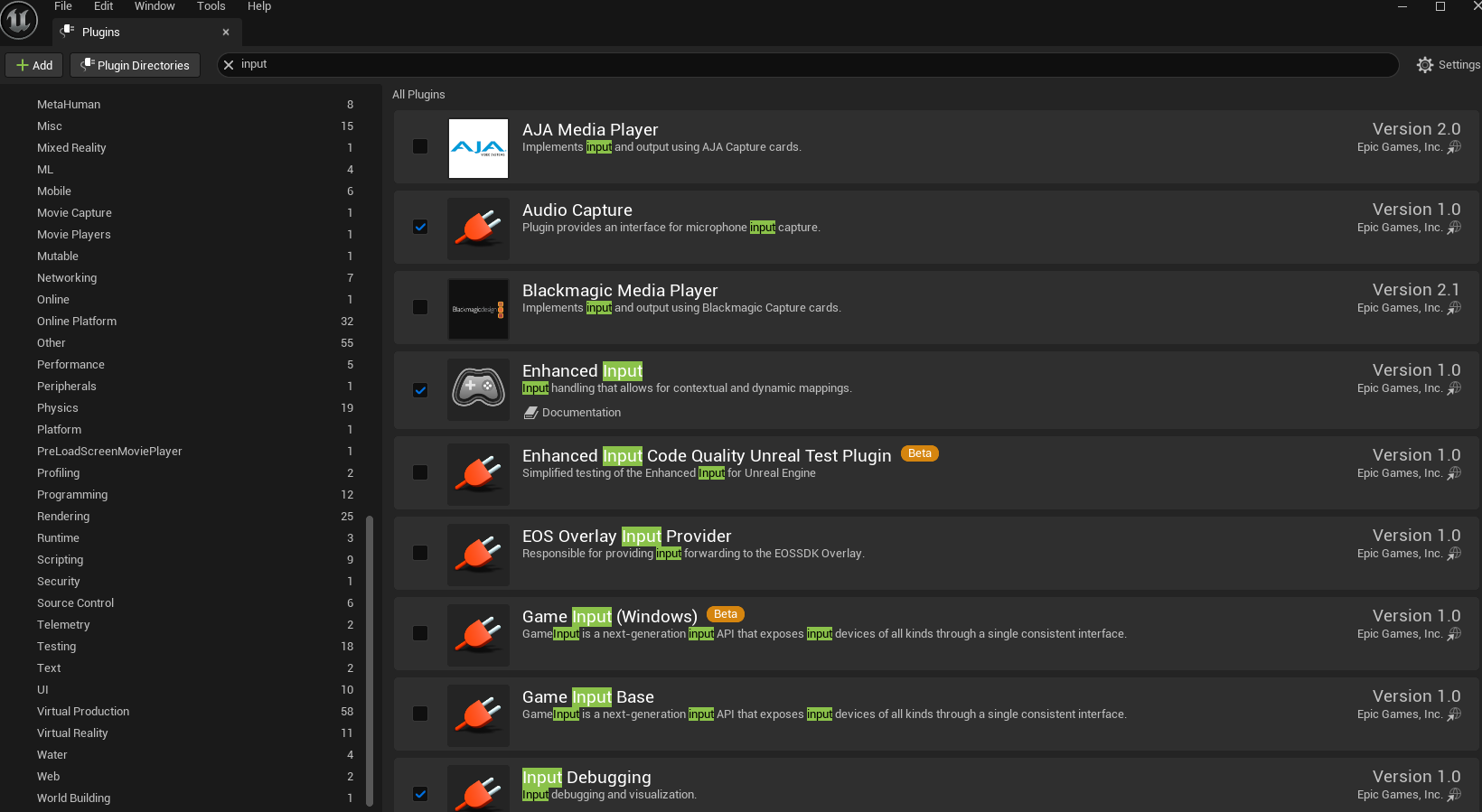Click the Input Debugging plug icon
Screen dimensions: 1482x812
478,789
